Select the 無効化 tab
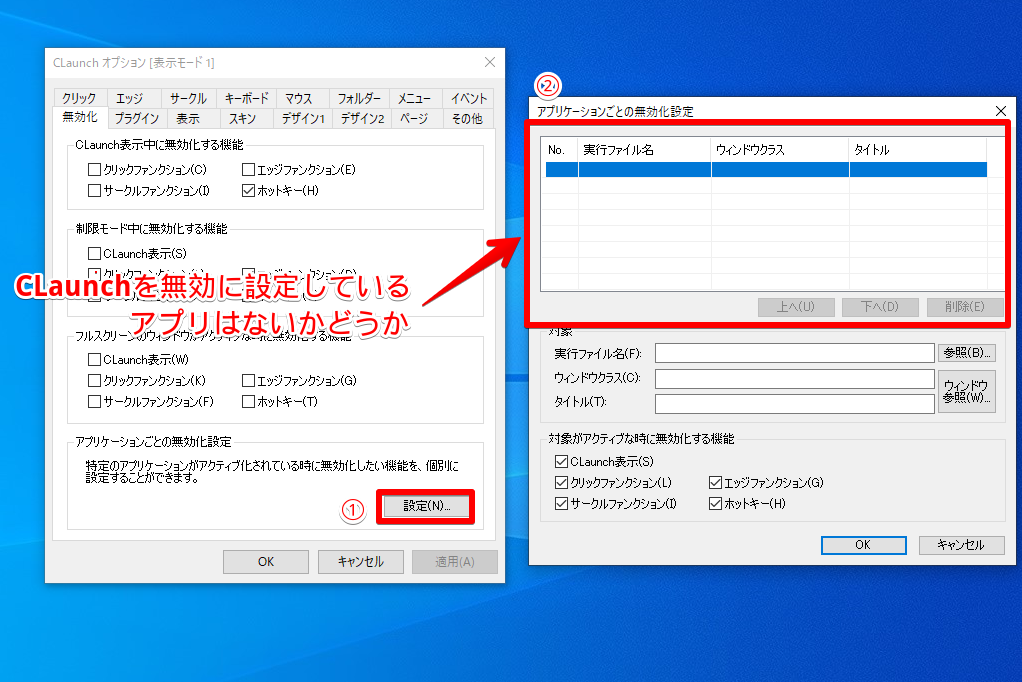 pos(80,117)
